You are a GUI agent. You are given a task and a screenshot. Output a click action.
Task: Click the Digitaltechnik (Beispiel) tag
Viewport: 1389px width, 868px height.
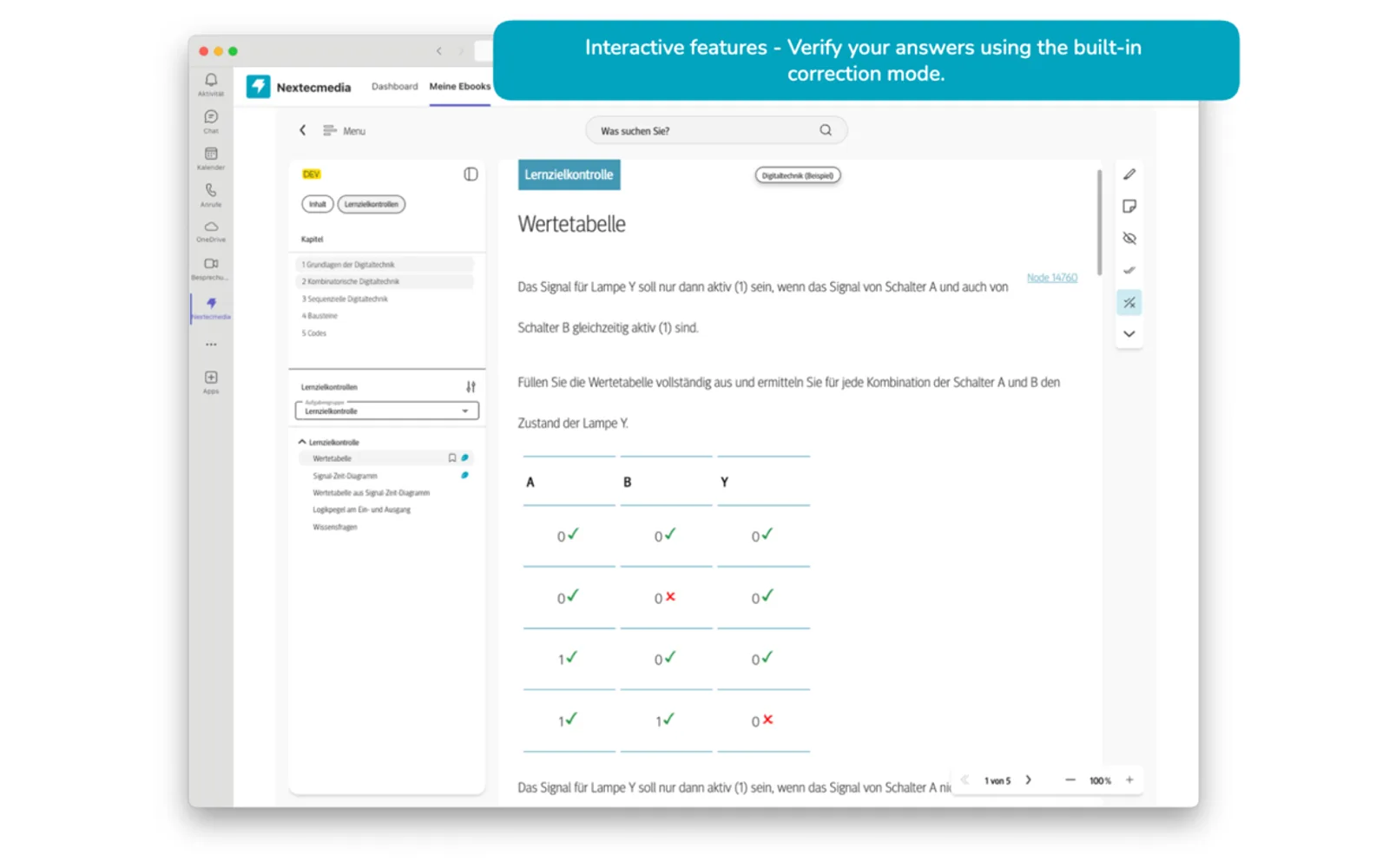(797, 175)
